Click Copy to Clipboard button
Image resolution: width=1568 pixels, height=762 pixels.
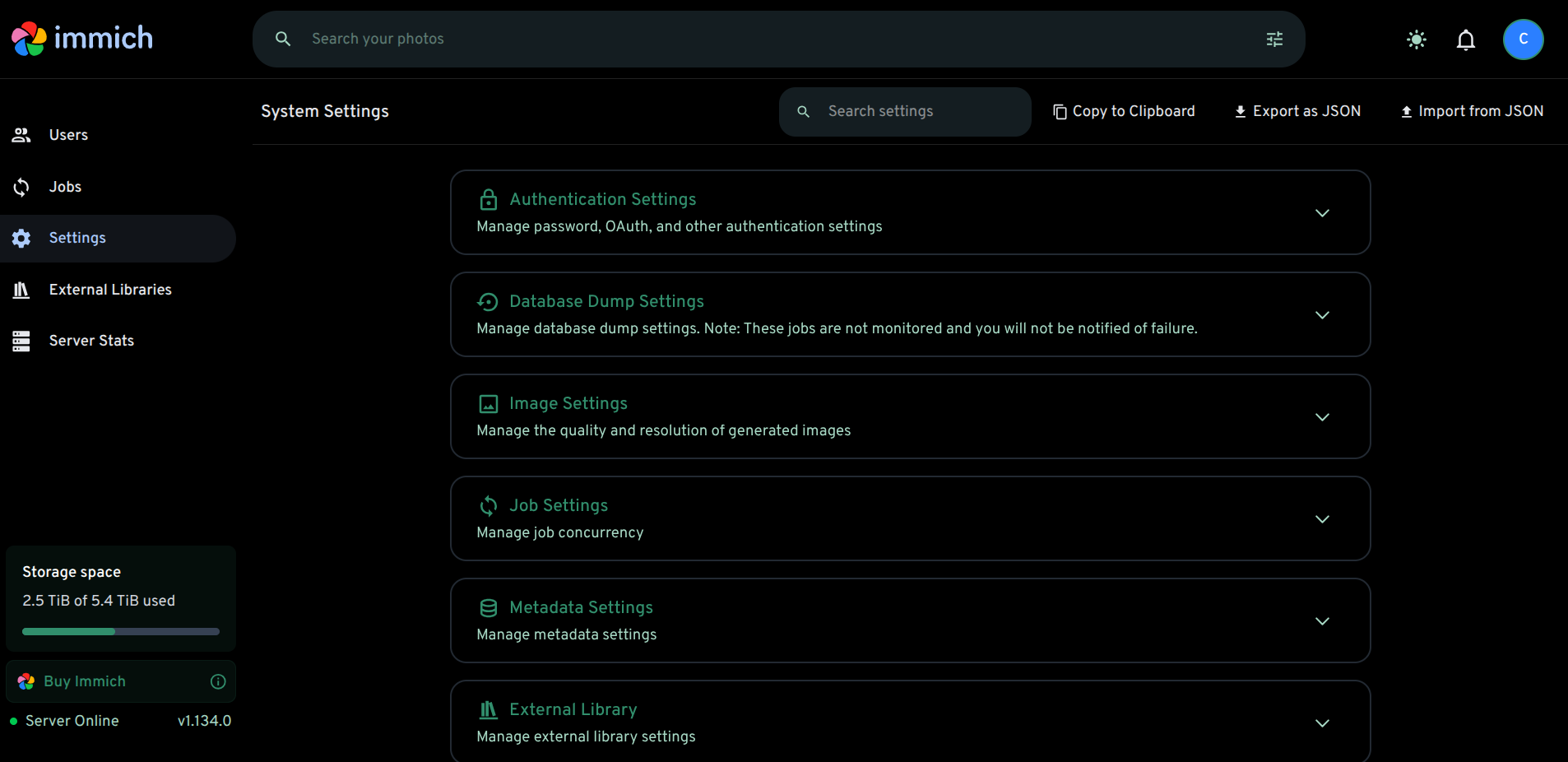1124,111
